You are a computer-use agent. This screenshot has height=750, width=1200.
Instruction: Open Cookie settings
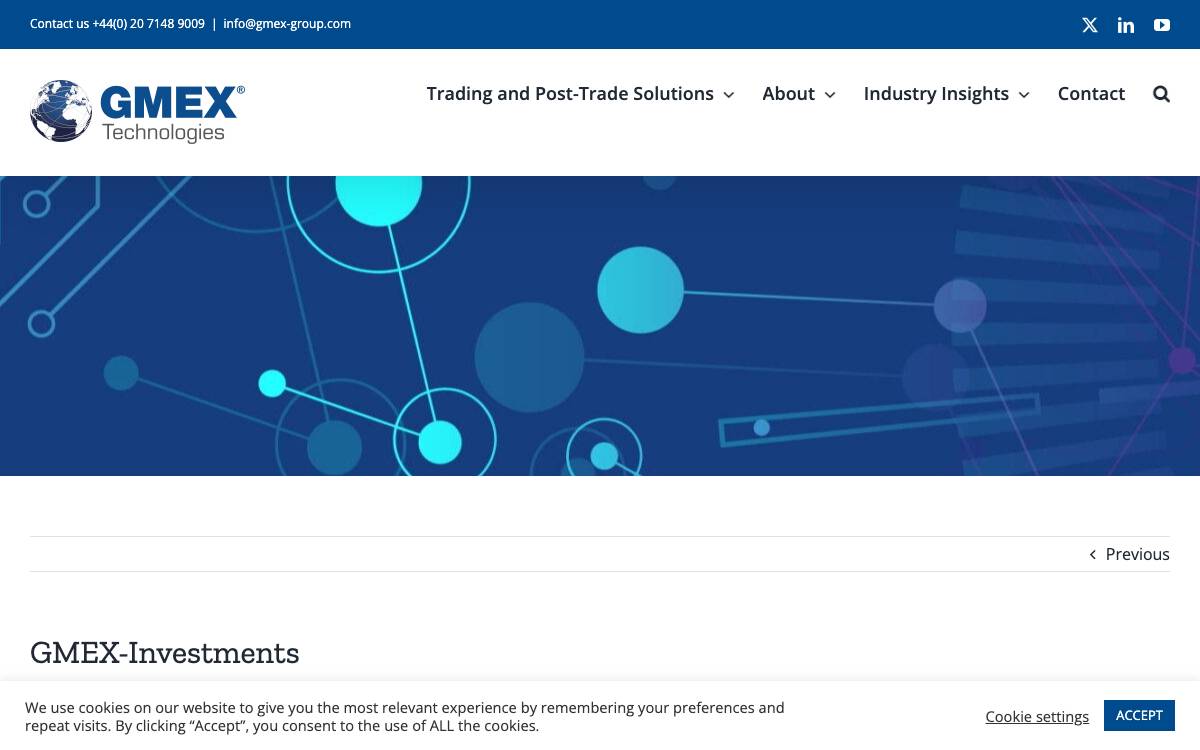pyautogui.click(x=1037, y=716)
